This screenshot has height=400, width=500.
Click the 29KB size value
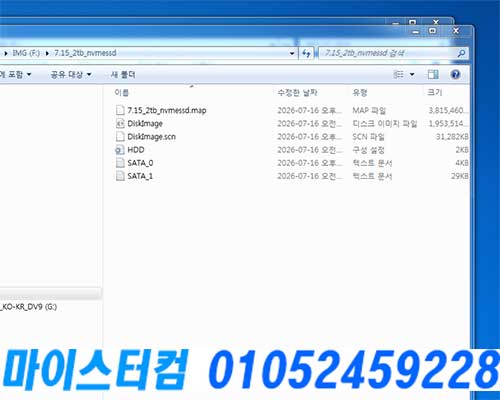tap(460, 176)
